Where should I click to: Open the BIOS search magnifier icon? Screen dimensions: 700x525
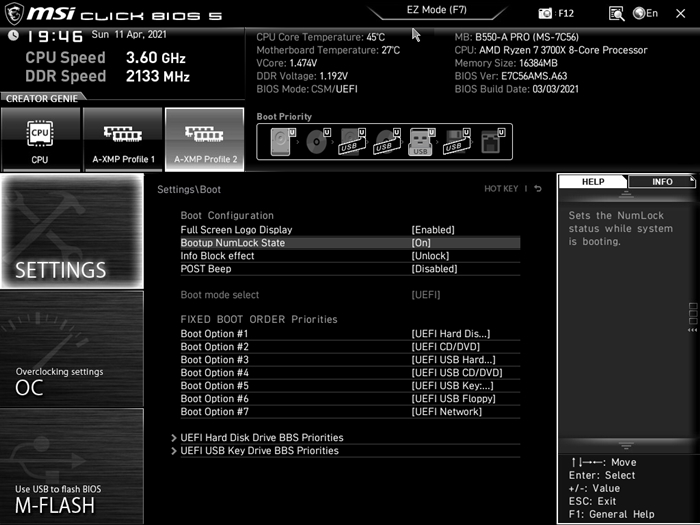point(617,13)
